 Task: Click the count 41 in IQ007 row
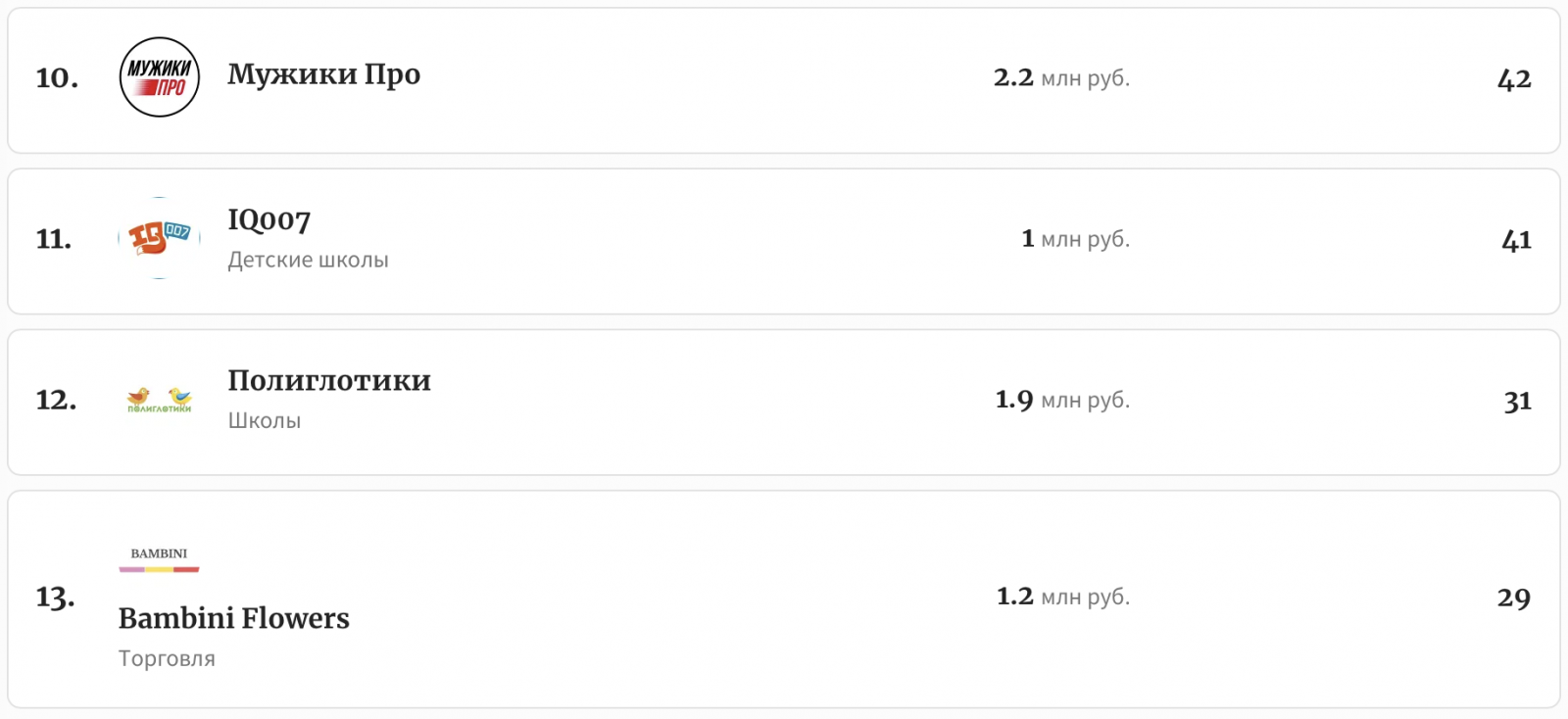pos(1516,240)
